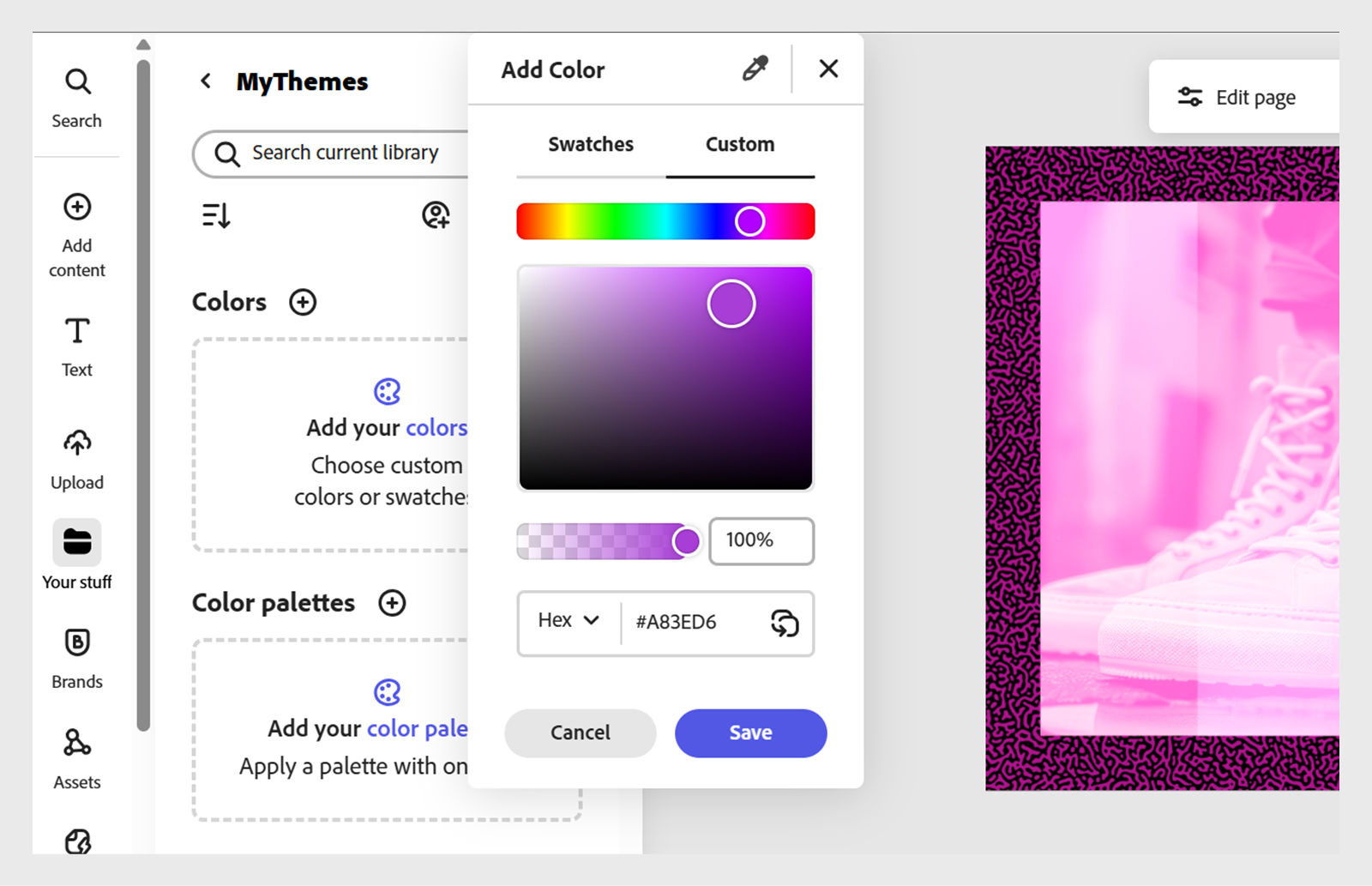Open the Upload panel
Viewport: 1372px width, 886px height.
coord(77,460)
